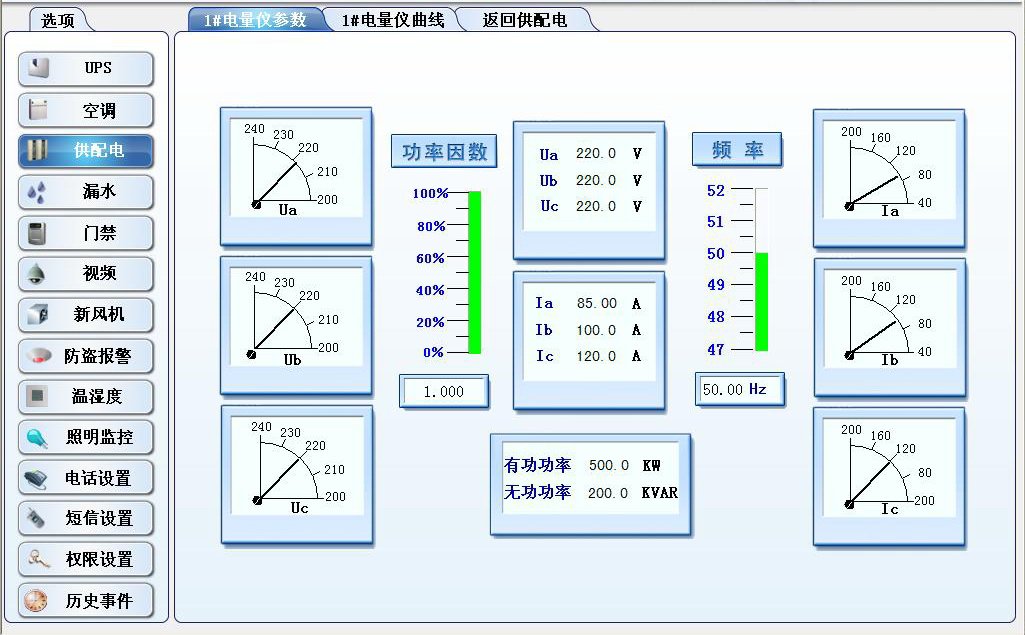Image resolution: width=1025 pixels, height=635 pixels.
Task: Go to the 门禁 access control page
Action: click(x=86, y=233)
